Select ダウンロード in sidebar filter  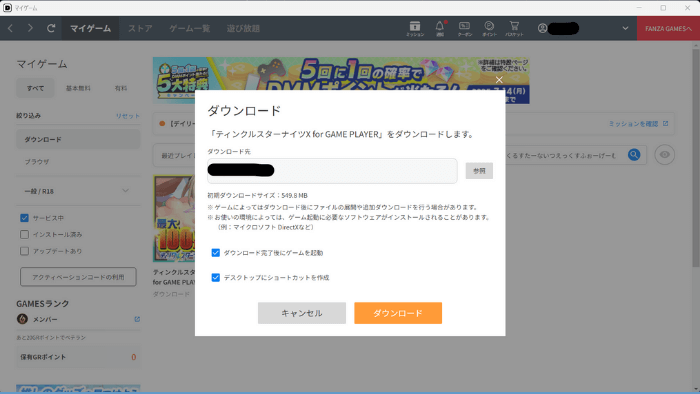(78, 139)
